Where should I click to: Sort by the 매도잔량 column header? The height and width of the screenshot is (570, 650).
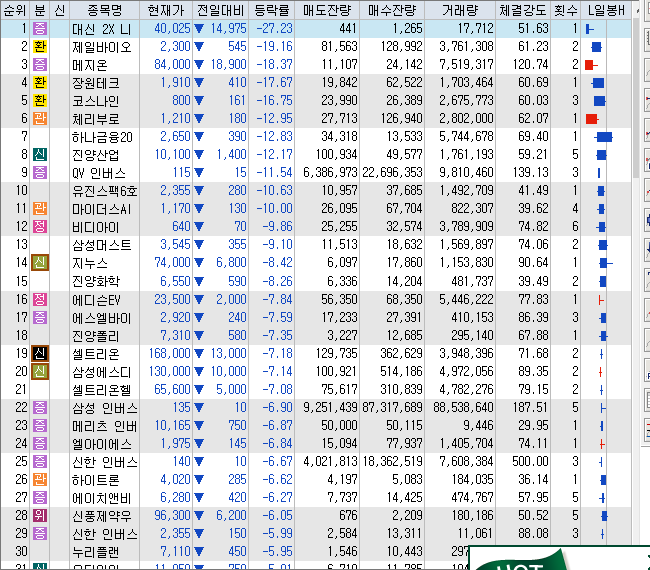(327, 10)
